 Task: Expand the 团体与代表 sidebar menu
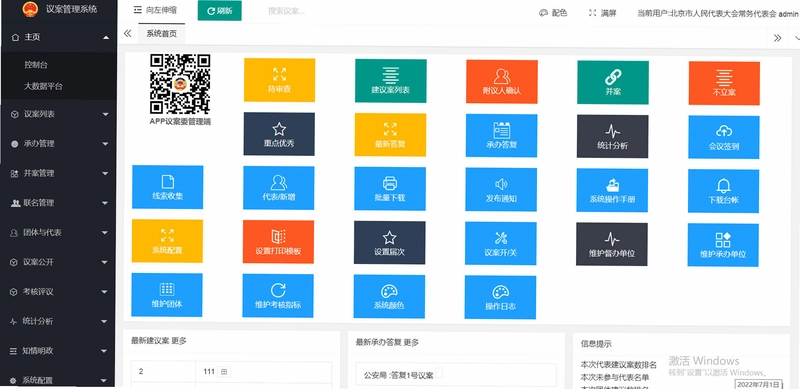tap(58, 232)
